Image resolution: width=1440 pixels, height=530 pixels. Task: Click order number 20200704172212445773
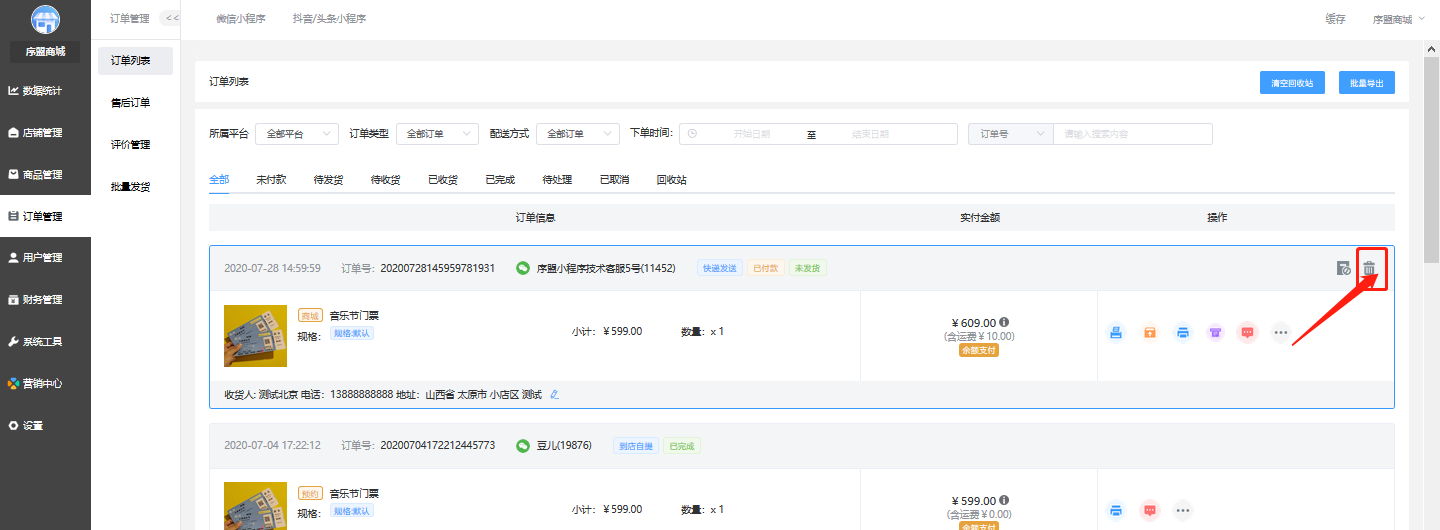(437, 446)
